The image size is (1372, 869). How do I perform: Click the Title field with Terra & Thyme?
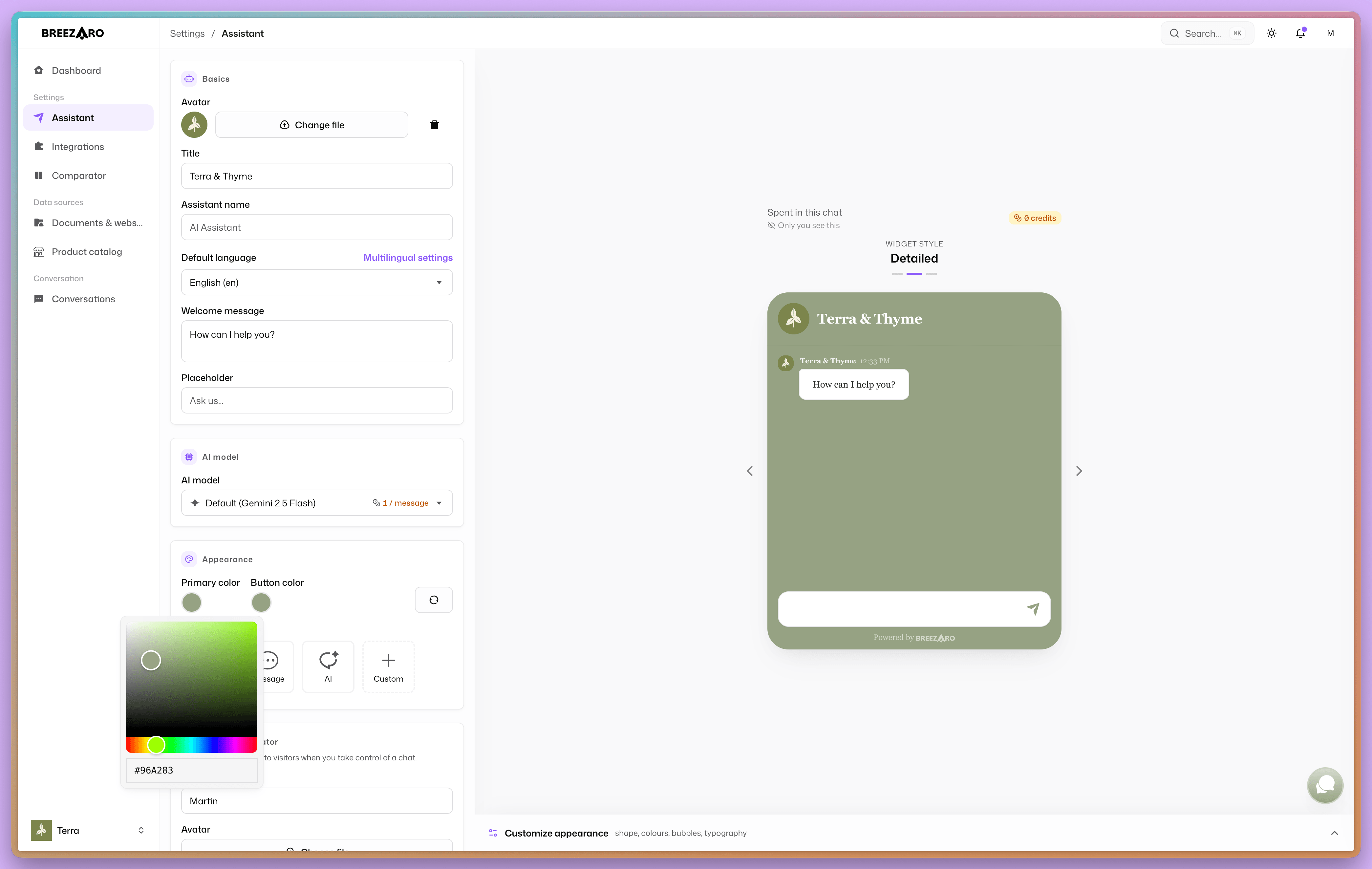click(x=317, y=176)
